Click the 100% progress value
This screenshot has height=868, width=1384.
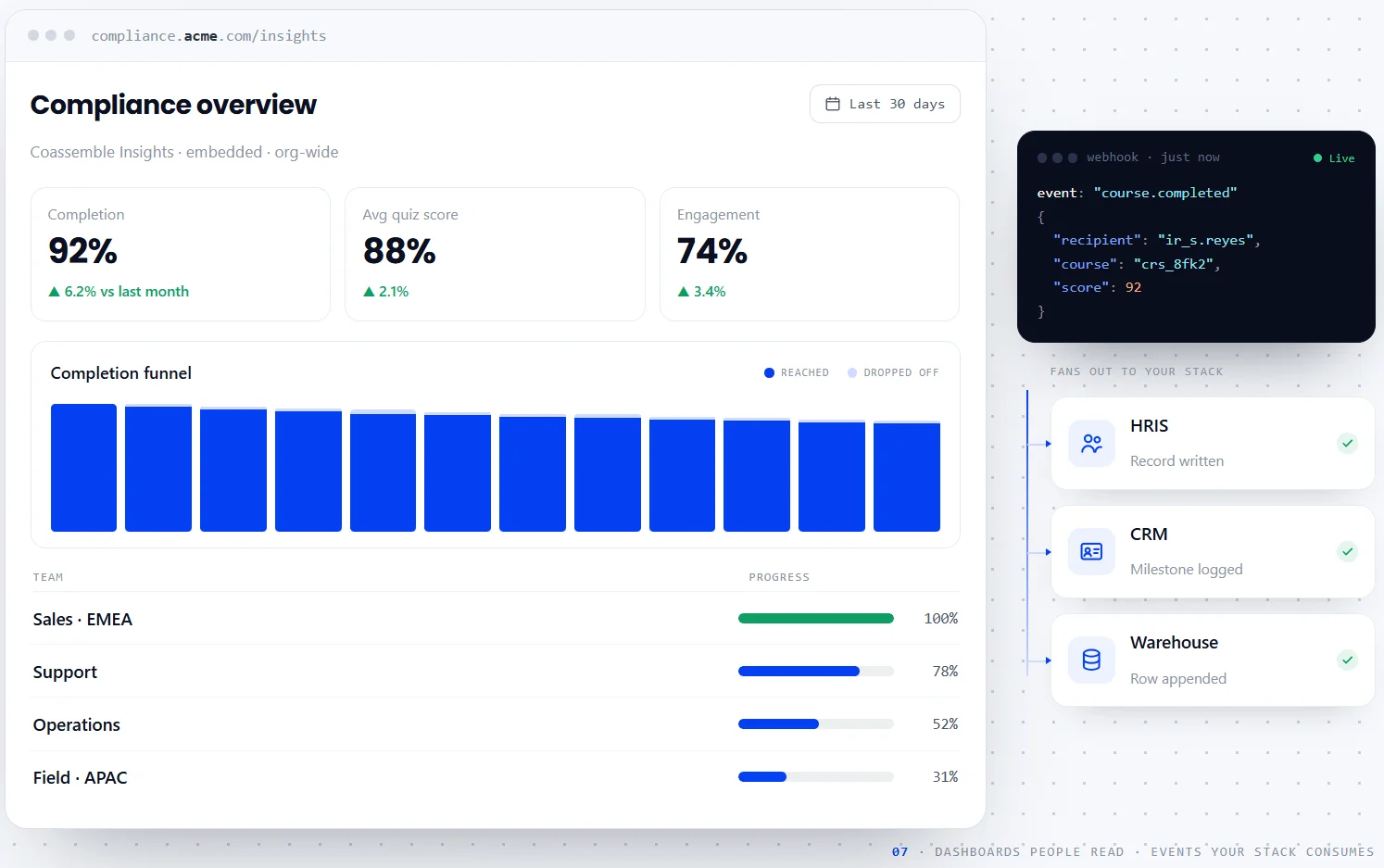(941, 618)
